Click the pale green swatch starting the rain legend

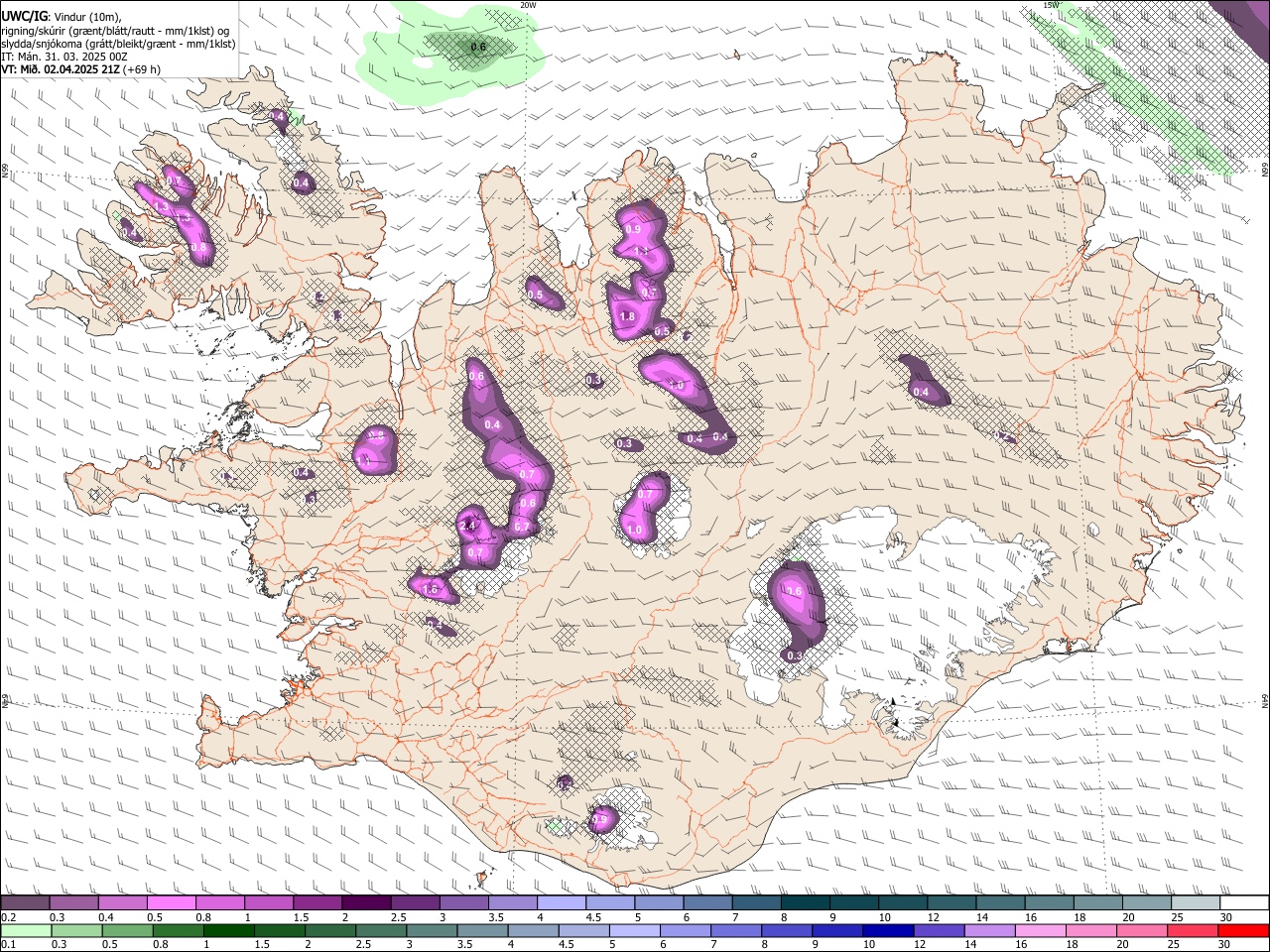25,930
